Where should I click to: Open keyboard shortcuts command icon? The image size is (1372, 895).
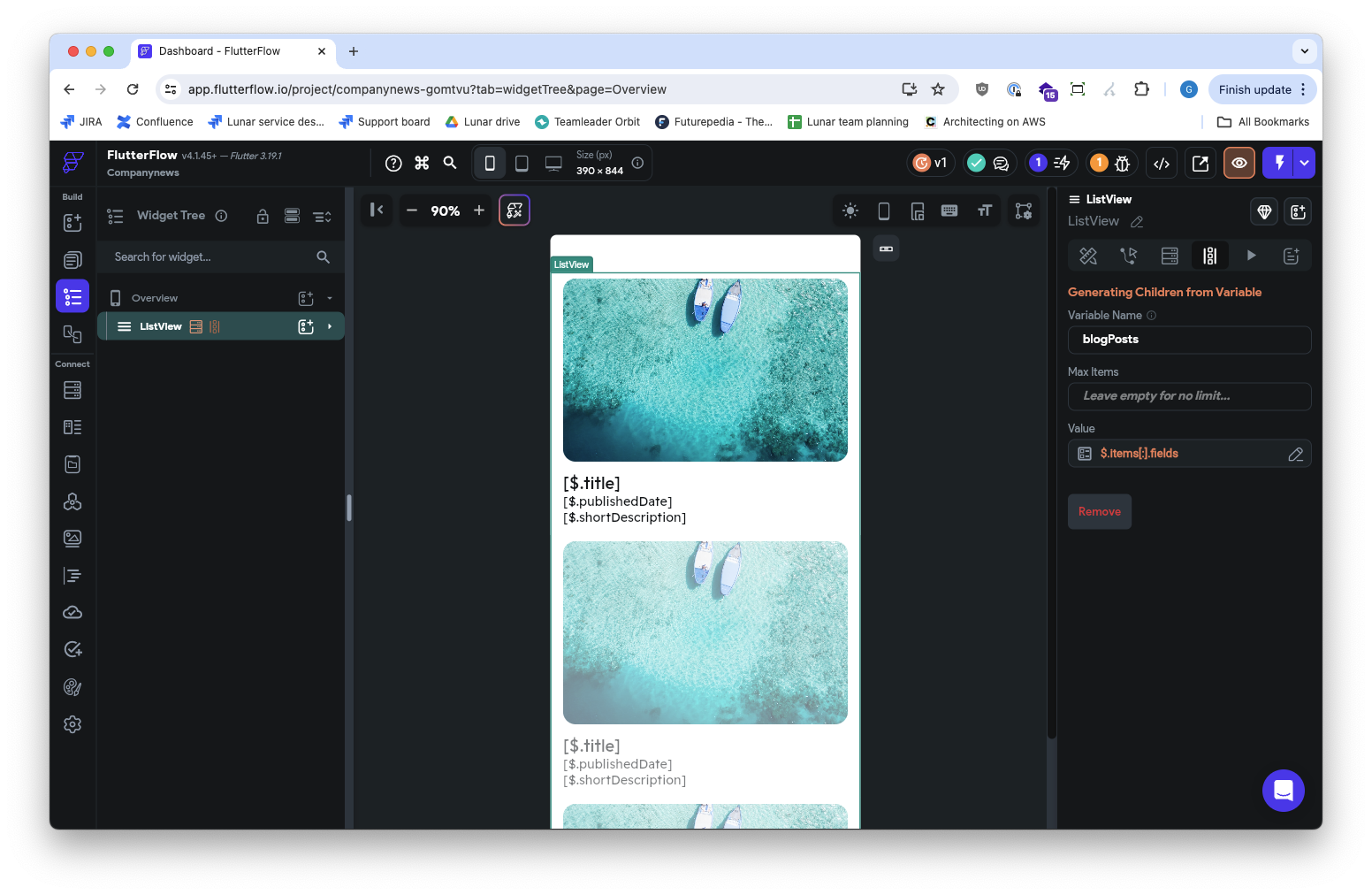click(422, 163)
